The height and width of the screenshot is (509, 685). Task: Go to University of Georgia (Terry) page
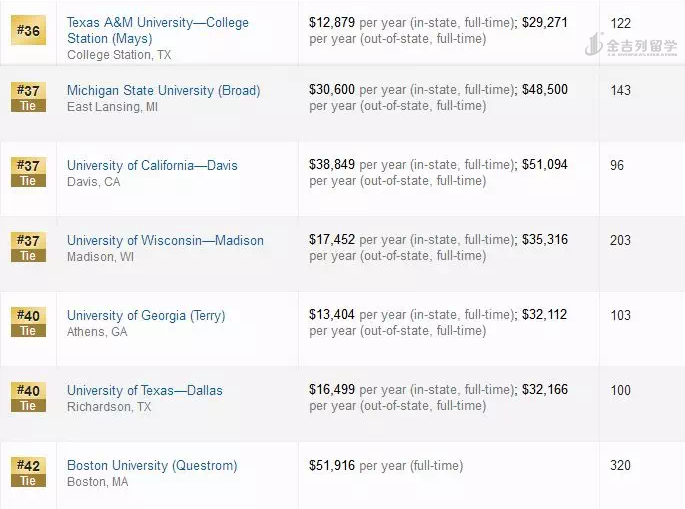coord(146,315)
